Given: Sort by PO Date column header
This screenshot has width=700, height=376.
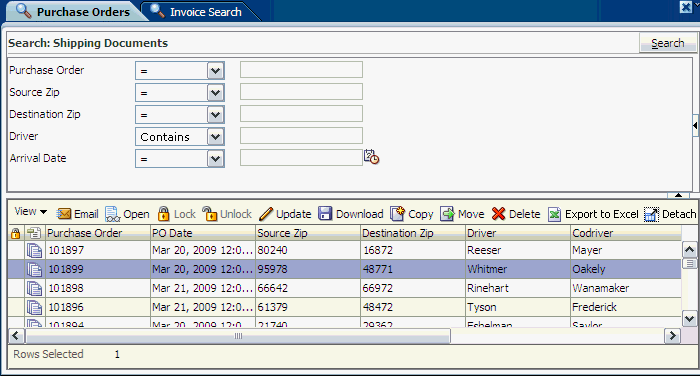Looking at the screenshot, I should click(203, 233).
